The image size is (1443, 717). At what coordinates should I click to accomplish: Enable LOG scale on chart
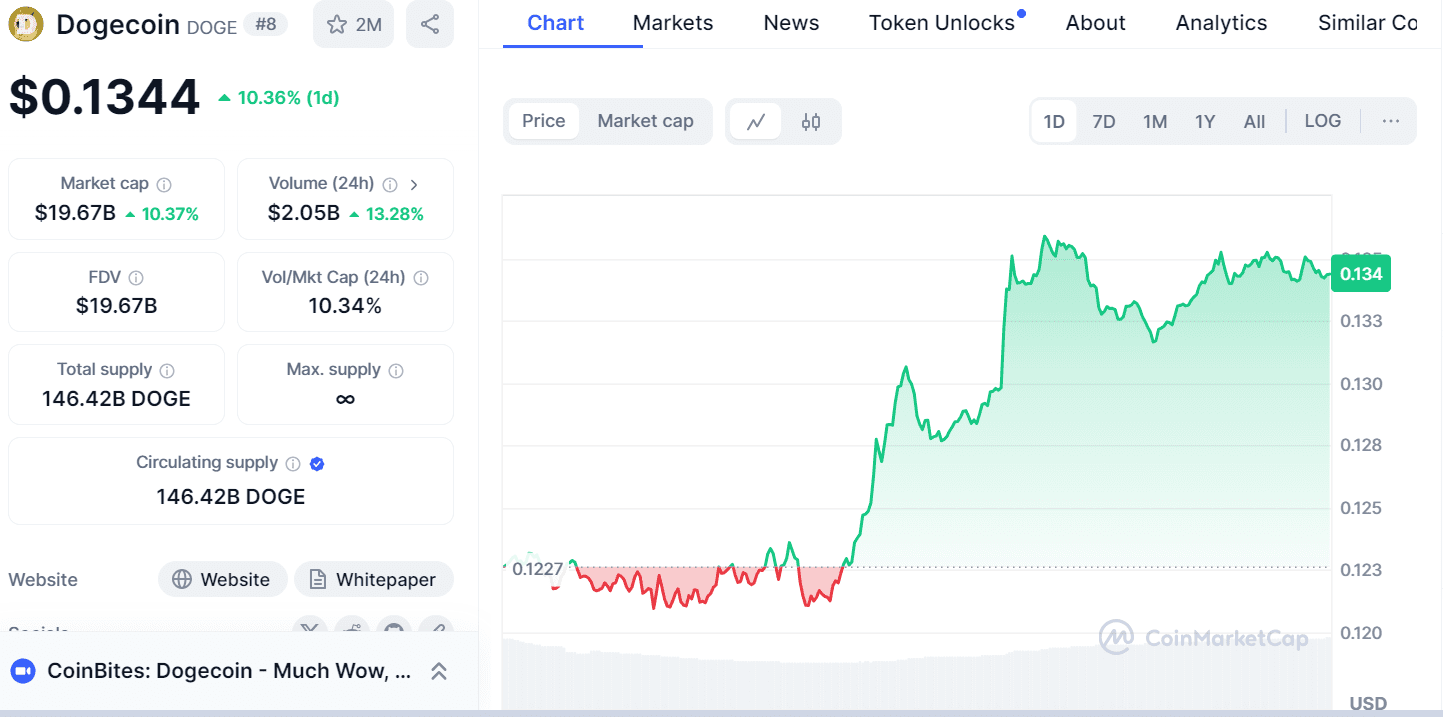pos(1322,121)
